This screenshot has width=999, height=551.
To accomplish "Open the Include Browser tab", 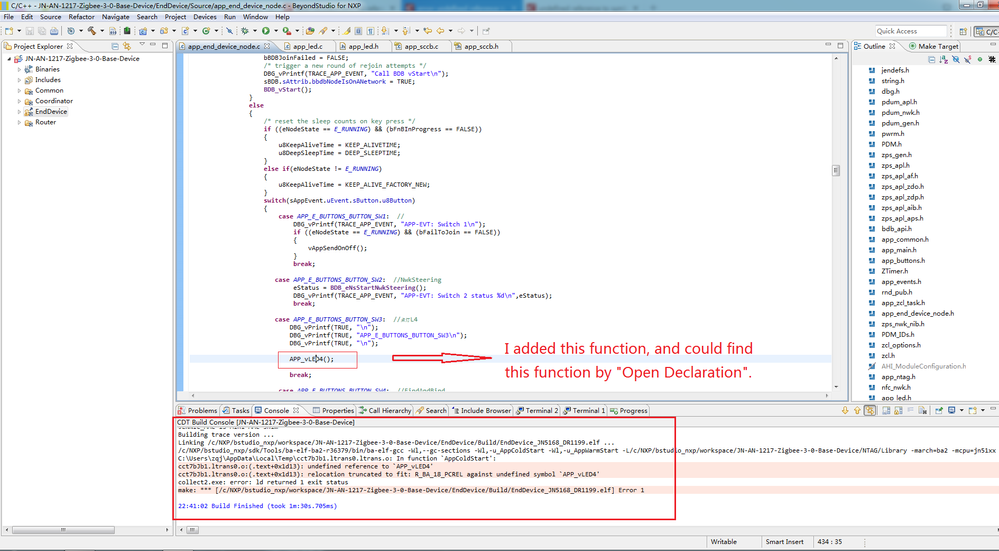I will click(x=481, y=410).
